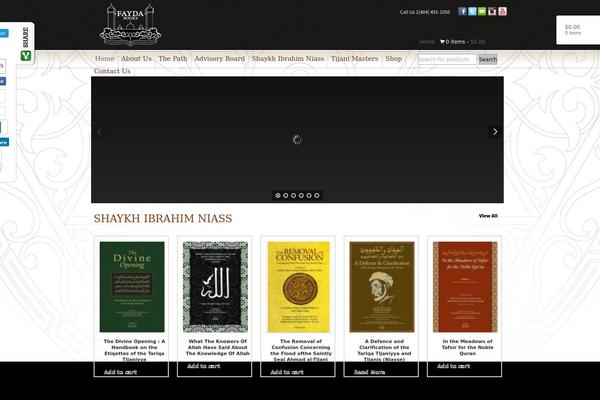
Task: Open the Instagram icon in the header
Action: (x=492, y=11)
